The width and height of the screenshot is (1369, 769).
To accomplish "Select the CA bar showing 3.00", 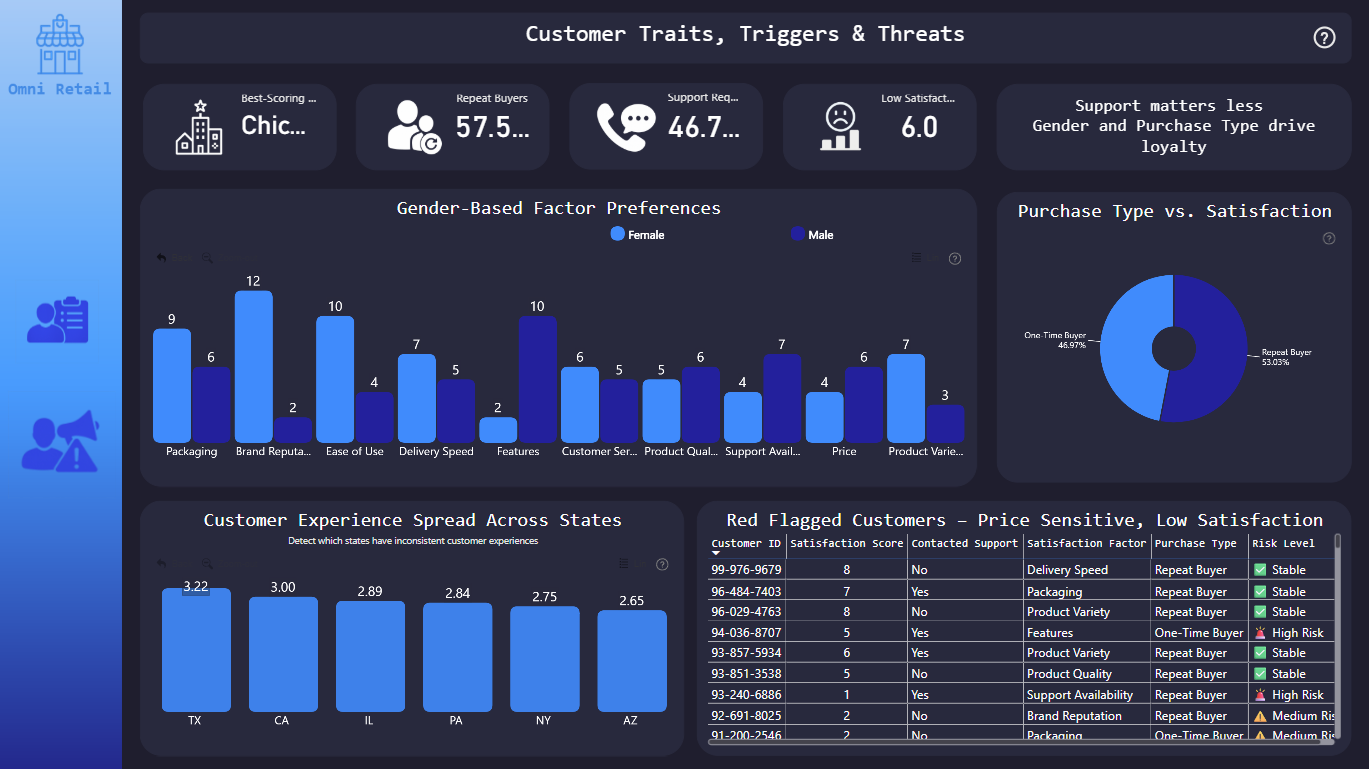I will 283,654.
